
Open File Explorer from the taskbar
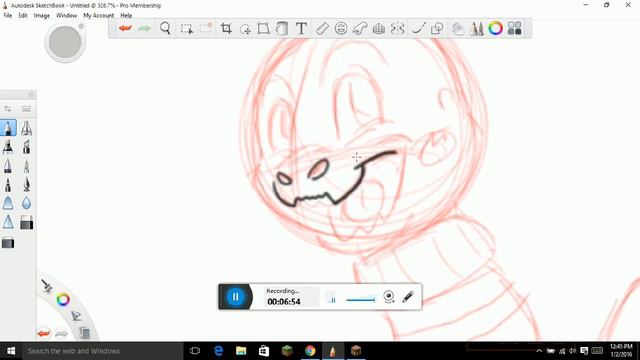[x=241, y=351]
